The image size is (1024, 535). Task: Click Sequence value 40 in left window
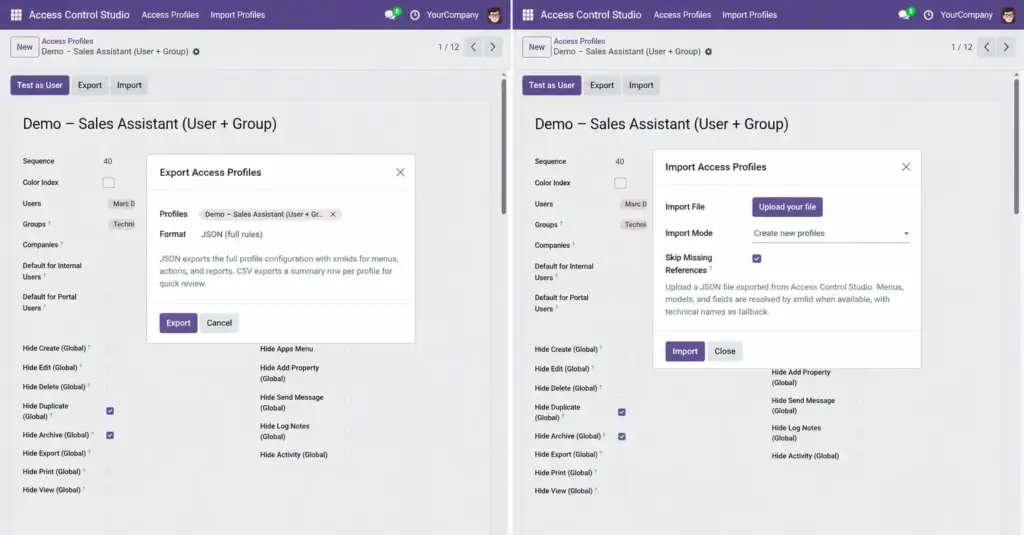pyautogui.click(x=108, y=161)
